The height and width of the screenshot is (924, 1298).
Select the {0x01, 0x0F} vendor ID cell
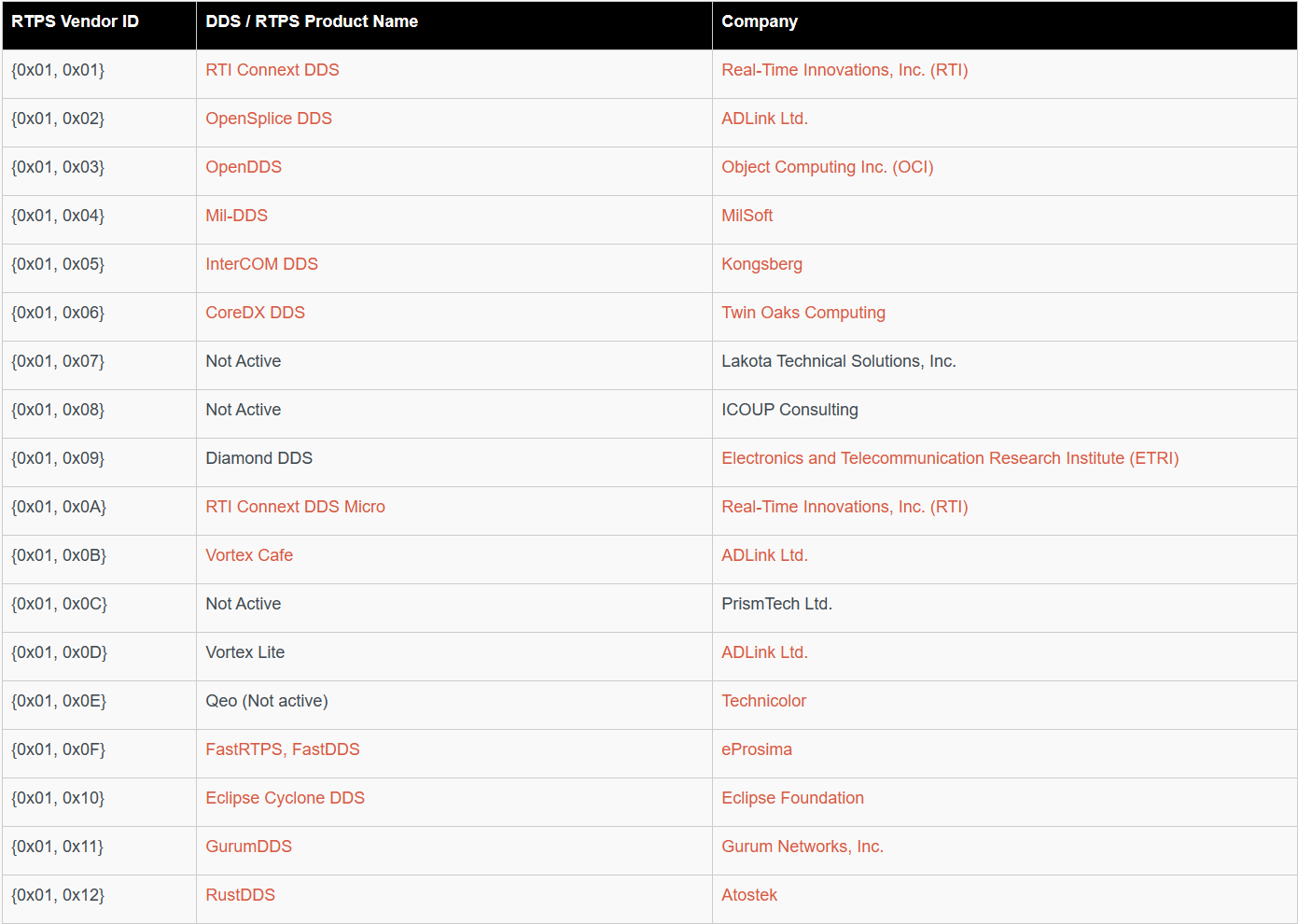pos(58,749)
